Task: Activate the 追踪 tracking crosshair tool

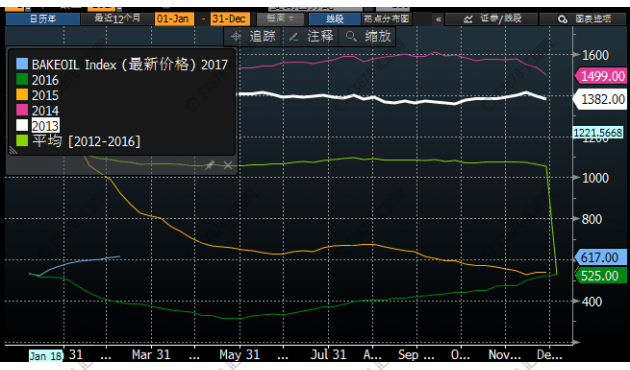Action: point(254,37)
